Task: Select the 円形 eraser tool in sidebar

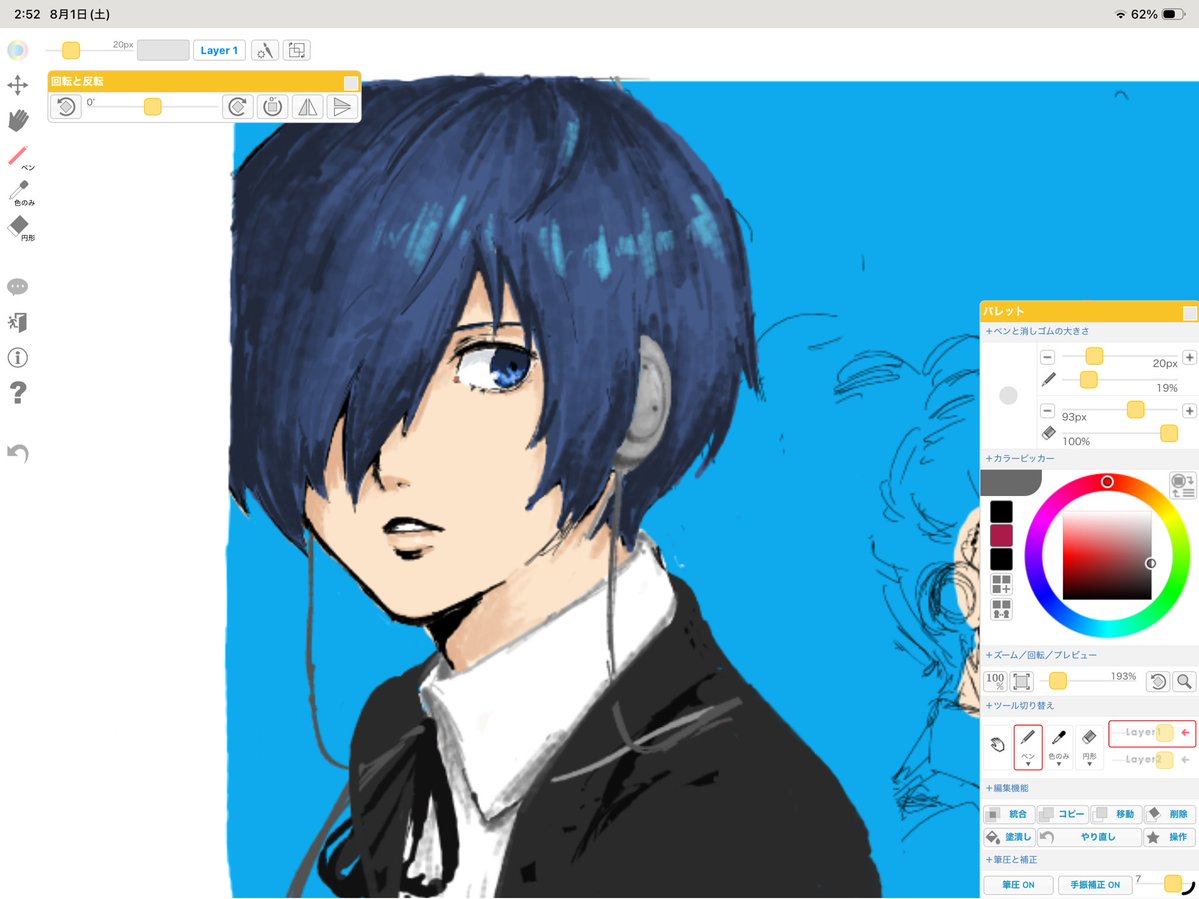Action: click(x=21, y=228)
